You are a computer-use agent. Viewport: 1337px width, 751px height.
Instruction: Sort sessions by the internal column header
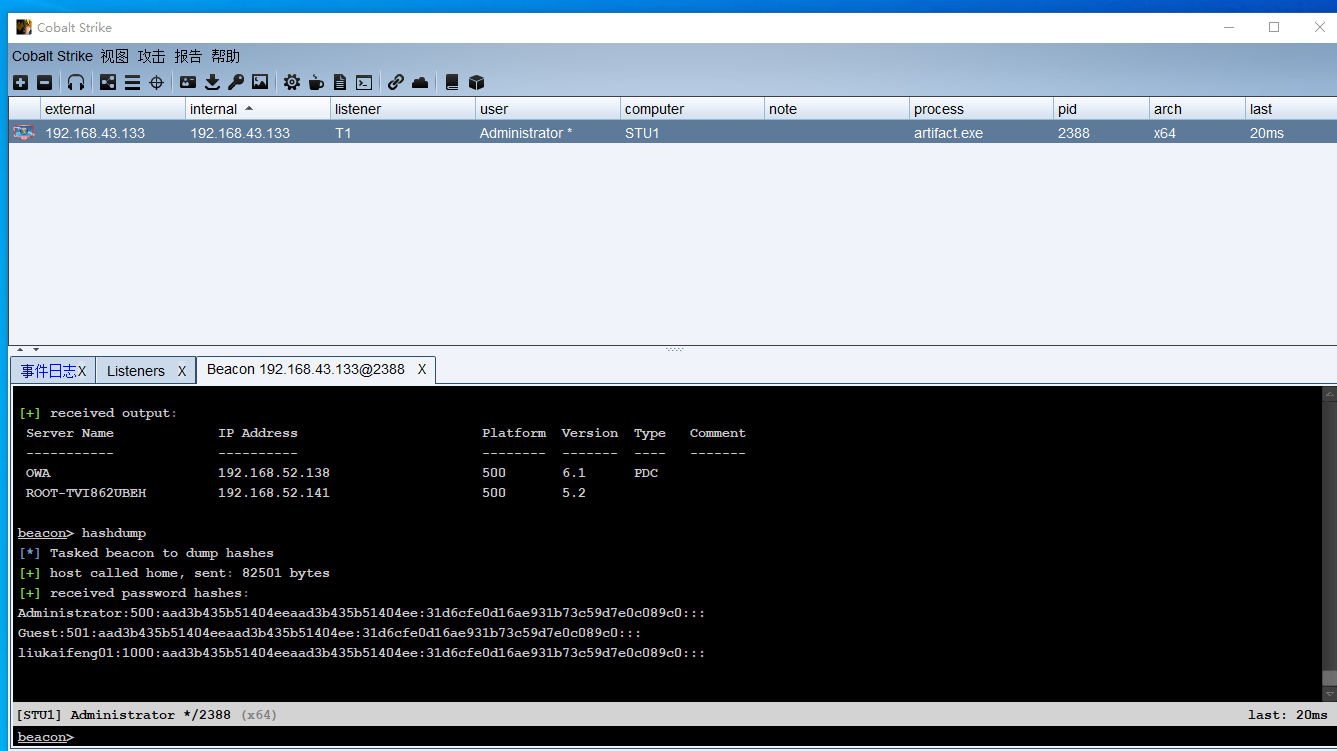point(258,109)
